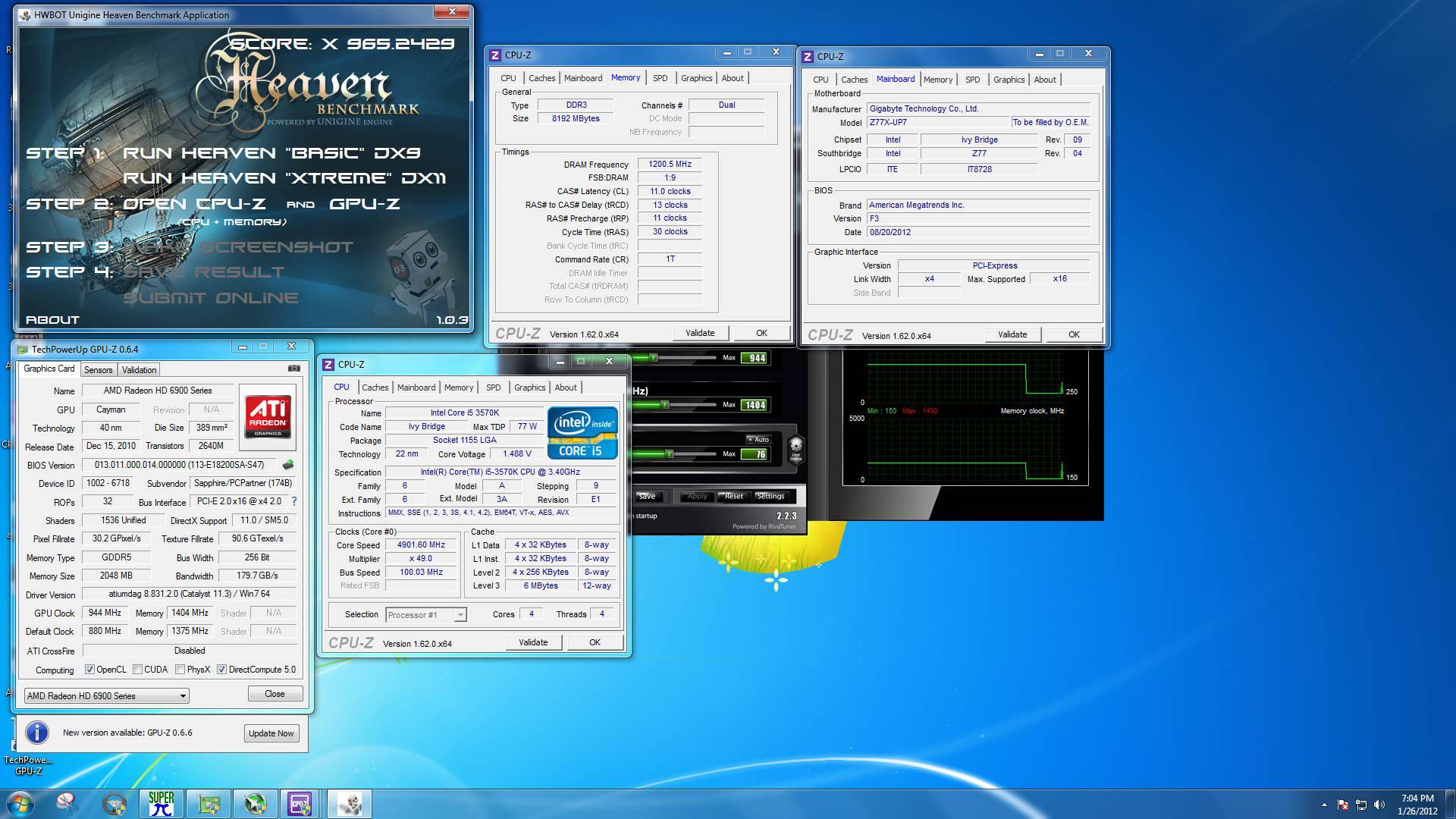Viewport: 1456px width, 819px height.
Task: Click the disk utility taskbar icon with shield
Action: [x=115, y=804]
